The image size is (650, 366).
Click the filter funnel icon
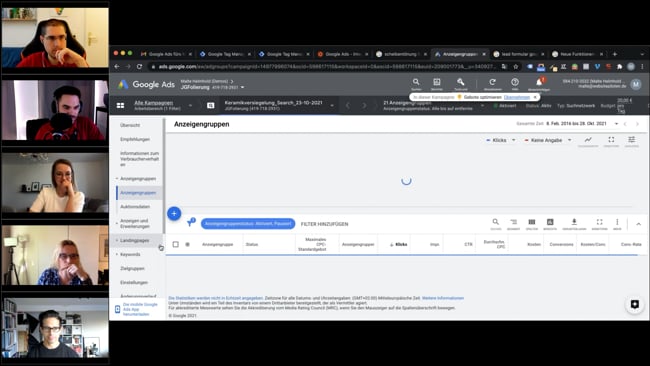190,223
